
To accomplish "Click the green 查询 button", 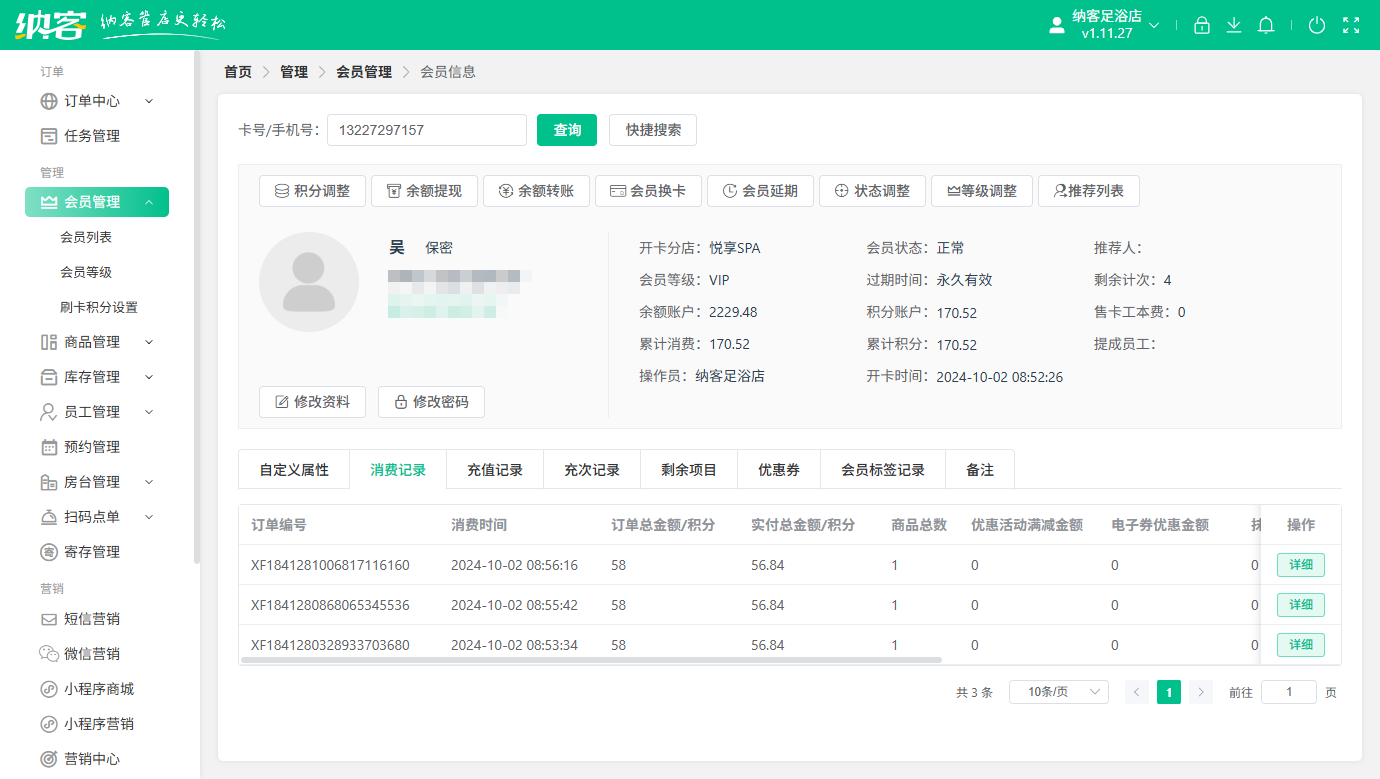I will tap(567, 130).
